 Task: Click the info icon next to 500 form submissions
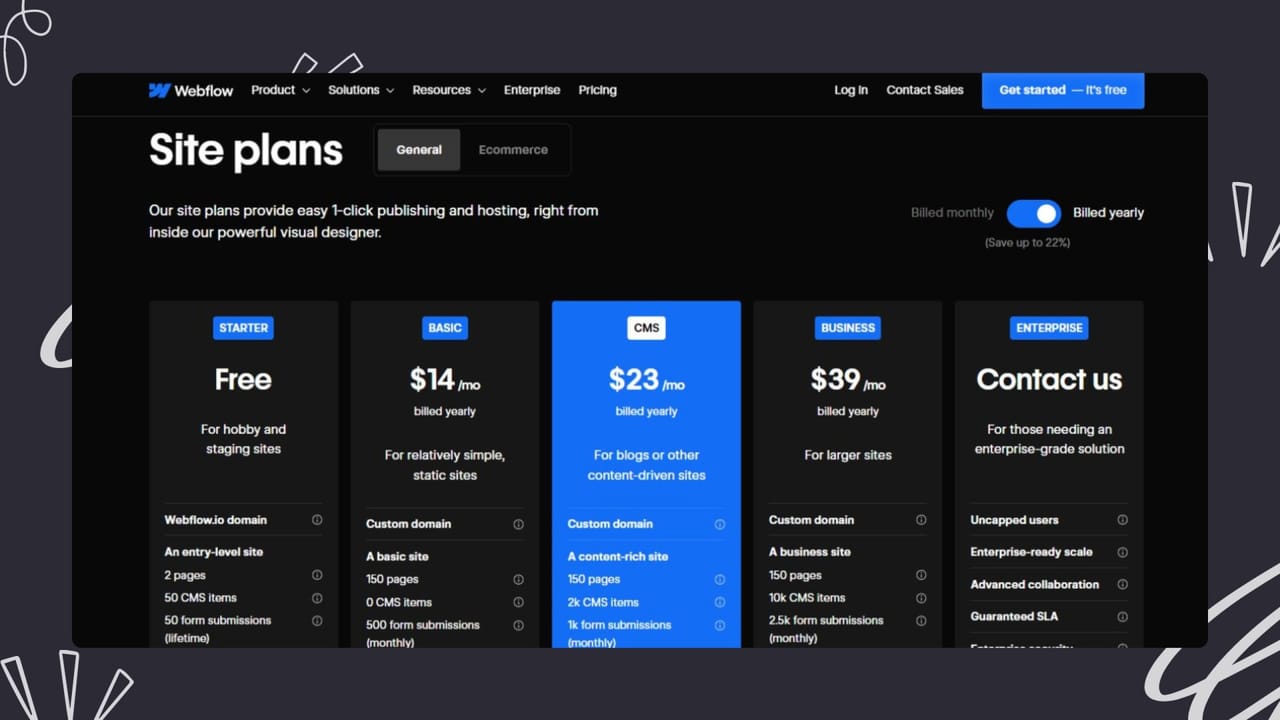tap(518, 625)
